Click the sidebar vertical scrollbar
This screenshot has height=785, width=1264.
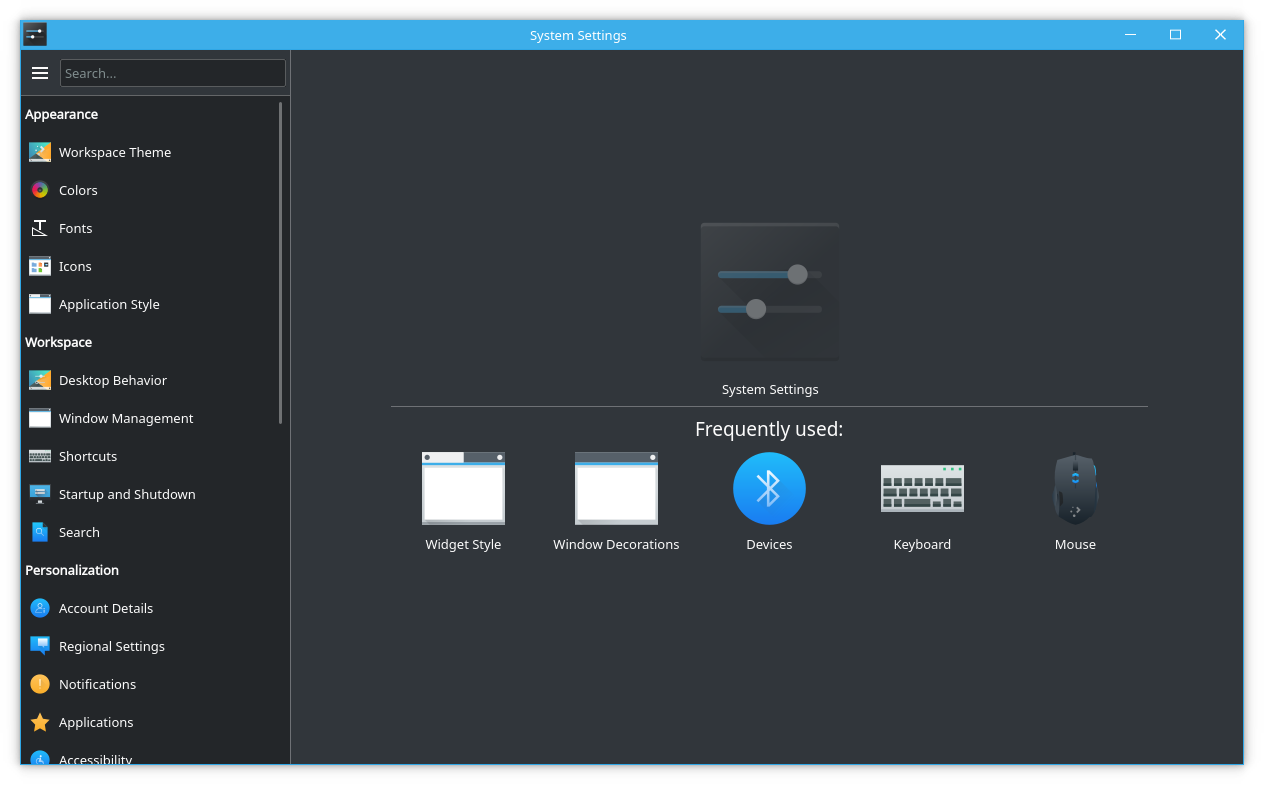(x=281, y=262)
